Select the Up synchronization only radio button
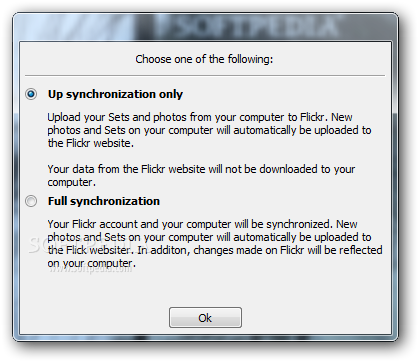Screen dimensions: 419x362 click(x=31, y=94)
